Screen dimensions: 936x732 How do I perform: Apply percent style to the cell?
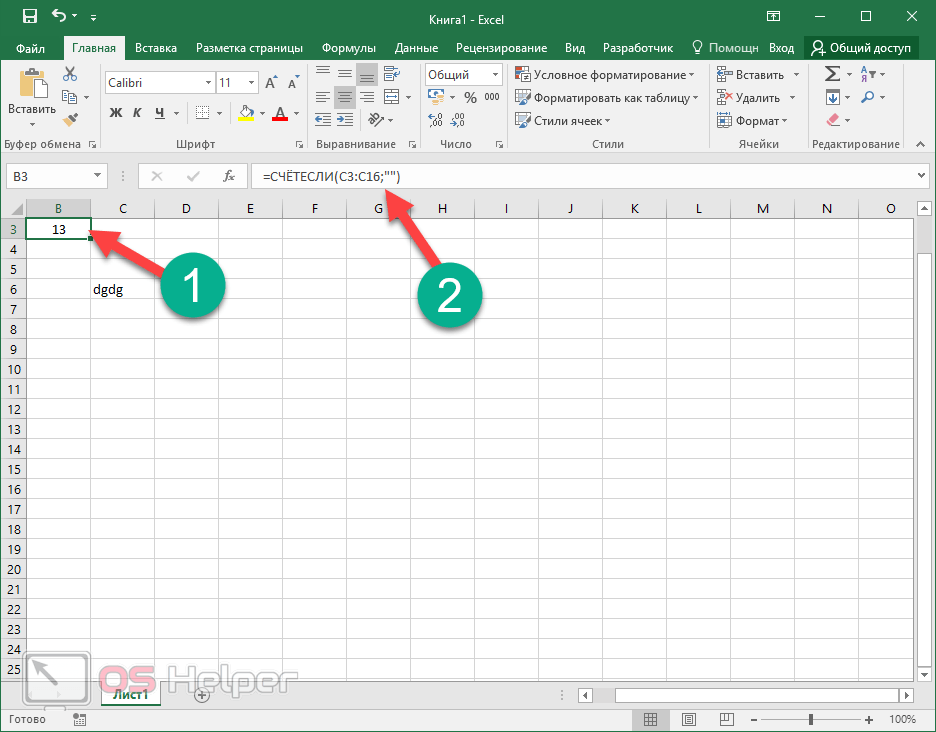pyautogui.click(x=470, y=98)
